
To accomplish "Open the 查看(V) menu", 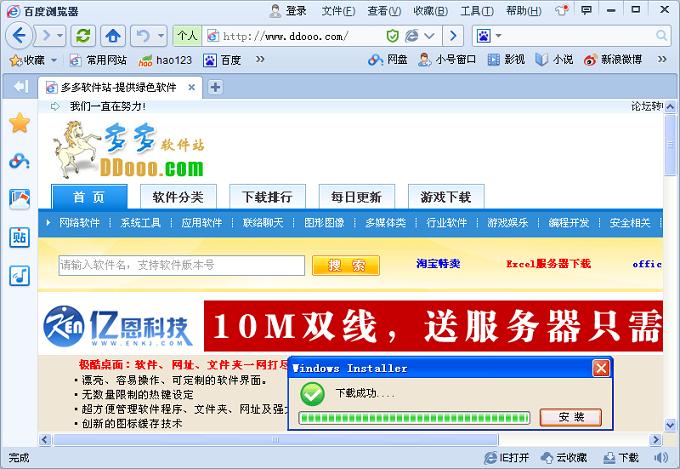I will pyautogui.click(x=384, y=11).
